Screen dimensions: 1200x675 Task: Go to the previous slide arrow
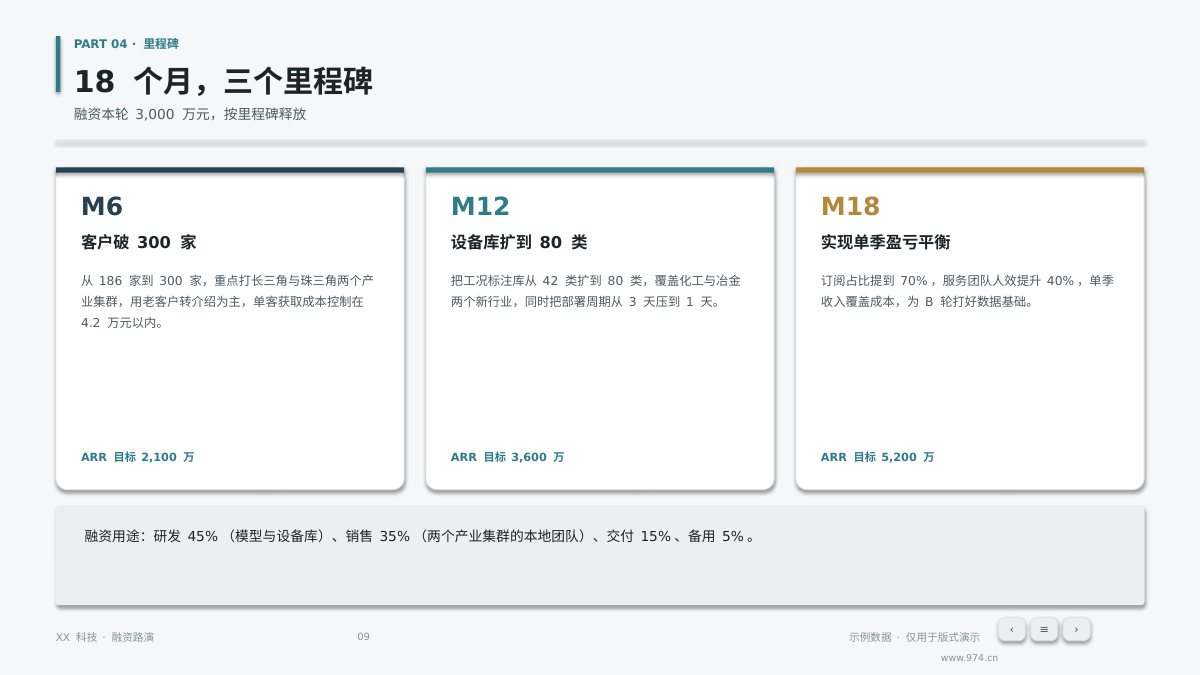(x=1011, y=629)
